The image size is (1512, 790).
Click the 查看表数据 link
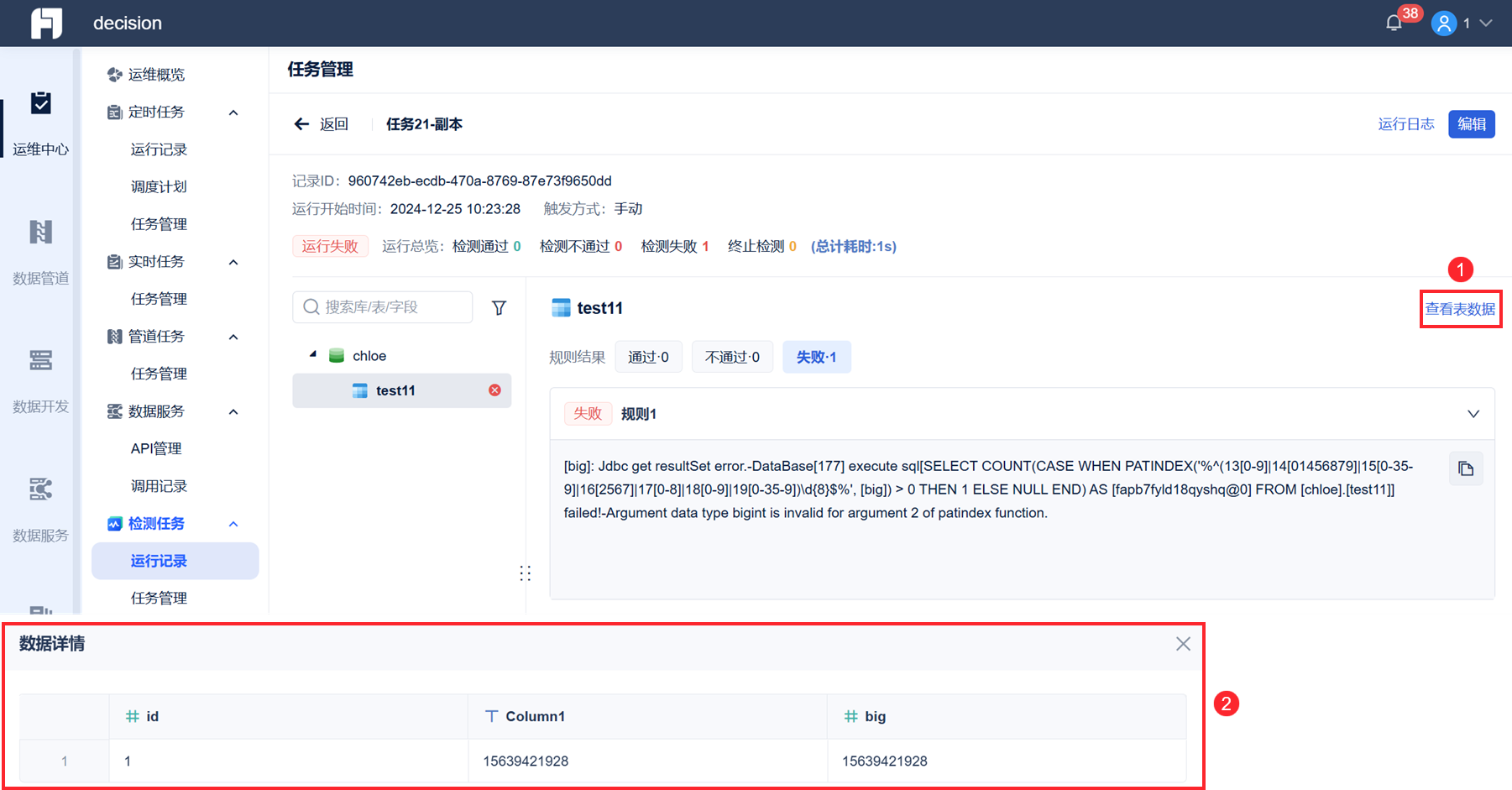click(1460, 309)
